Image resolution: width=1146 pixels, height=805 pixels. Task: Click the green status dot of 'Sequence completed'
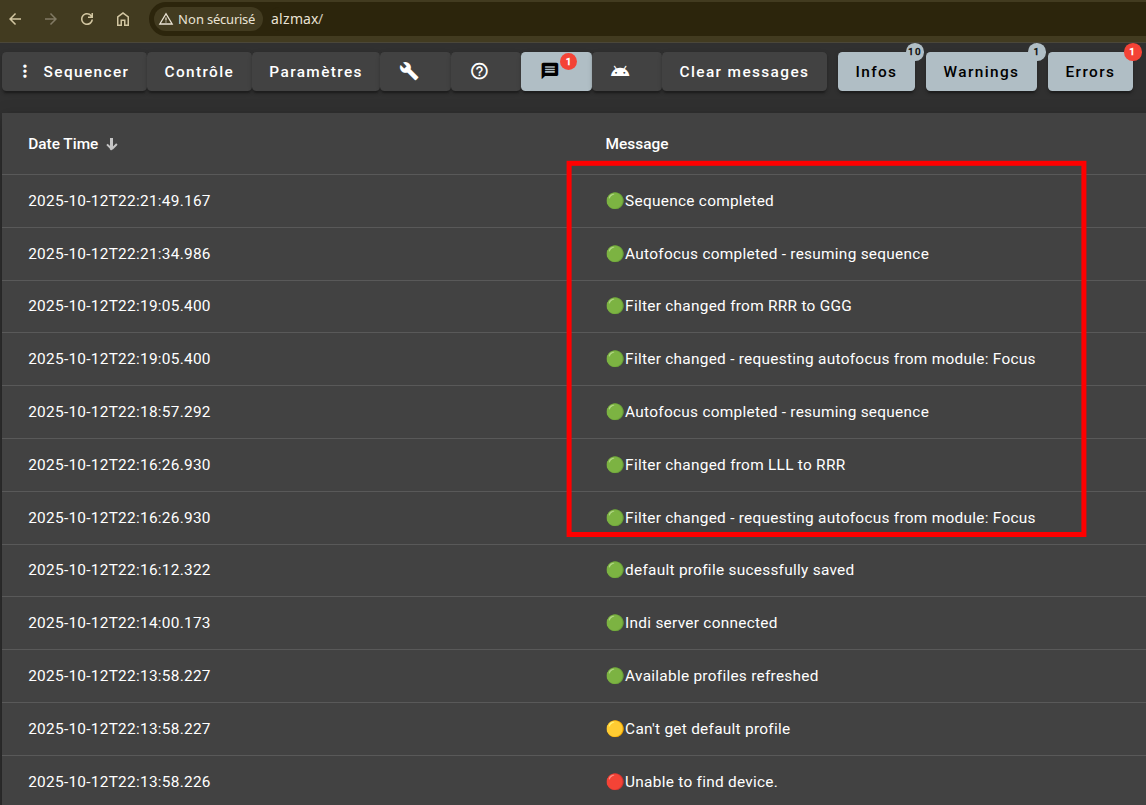(x=615, y=200)
